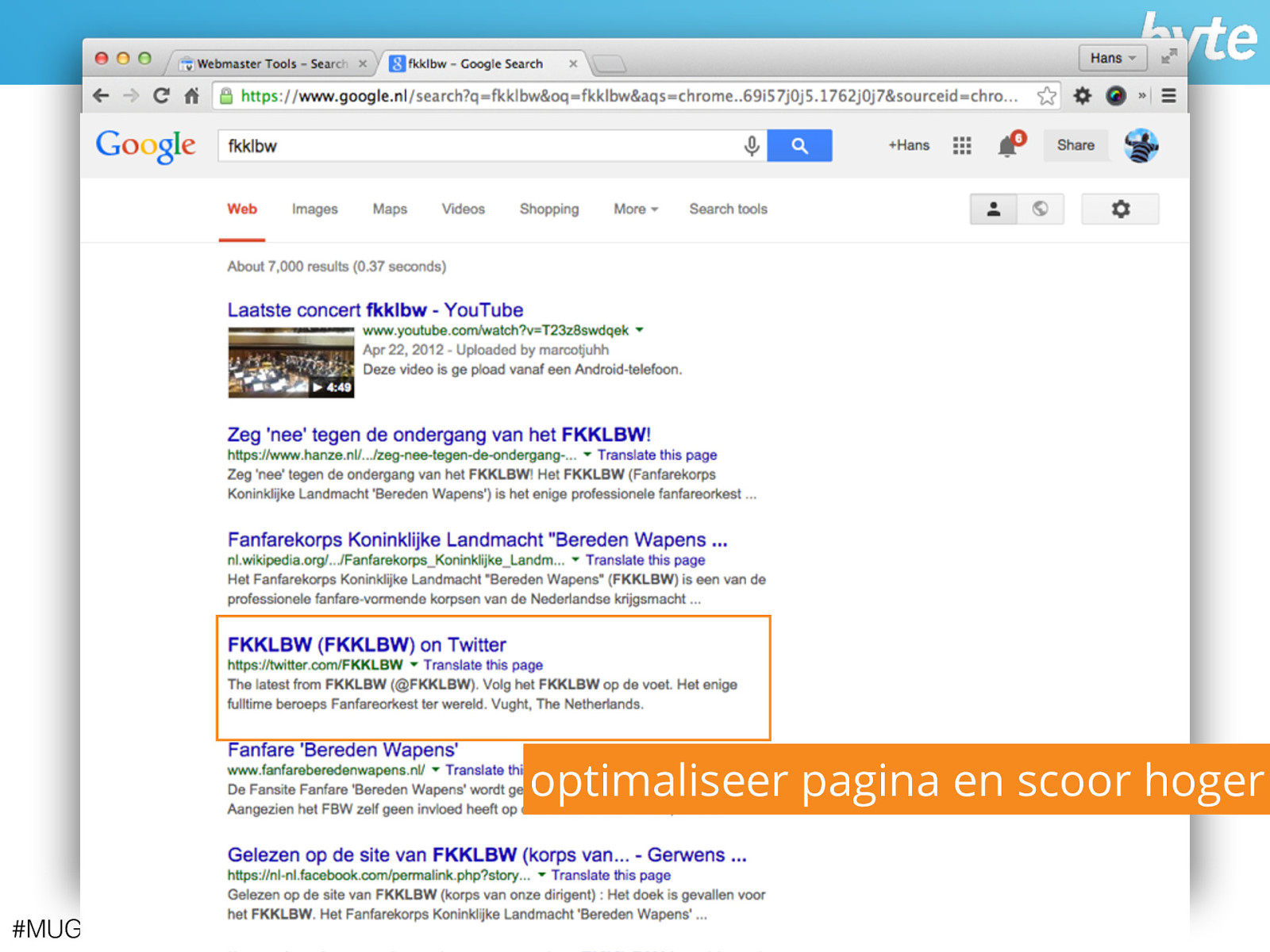The width and height of the screenshot is (1270, 952).
Task: Open the Hans user profile dropdown
Action: point(1113,58)
